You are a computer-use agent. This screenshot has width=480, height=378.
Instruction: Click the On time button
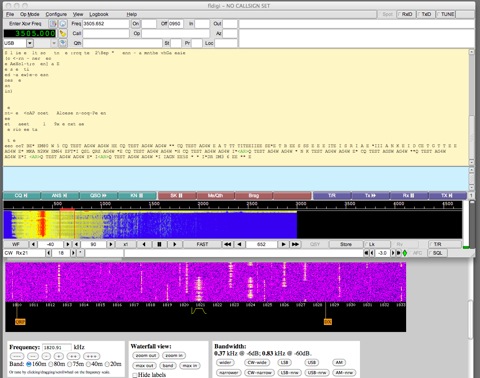coord(136,24)
